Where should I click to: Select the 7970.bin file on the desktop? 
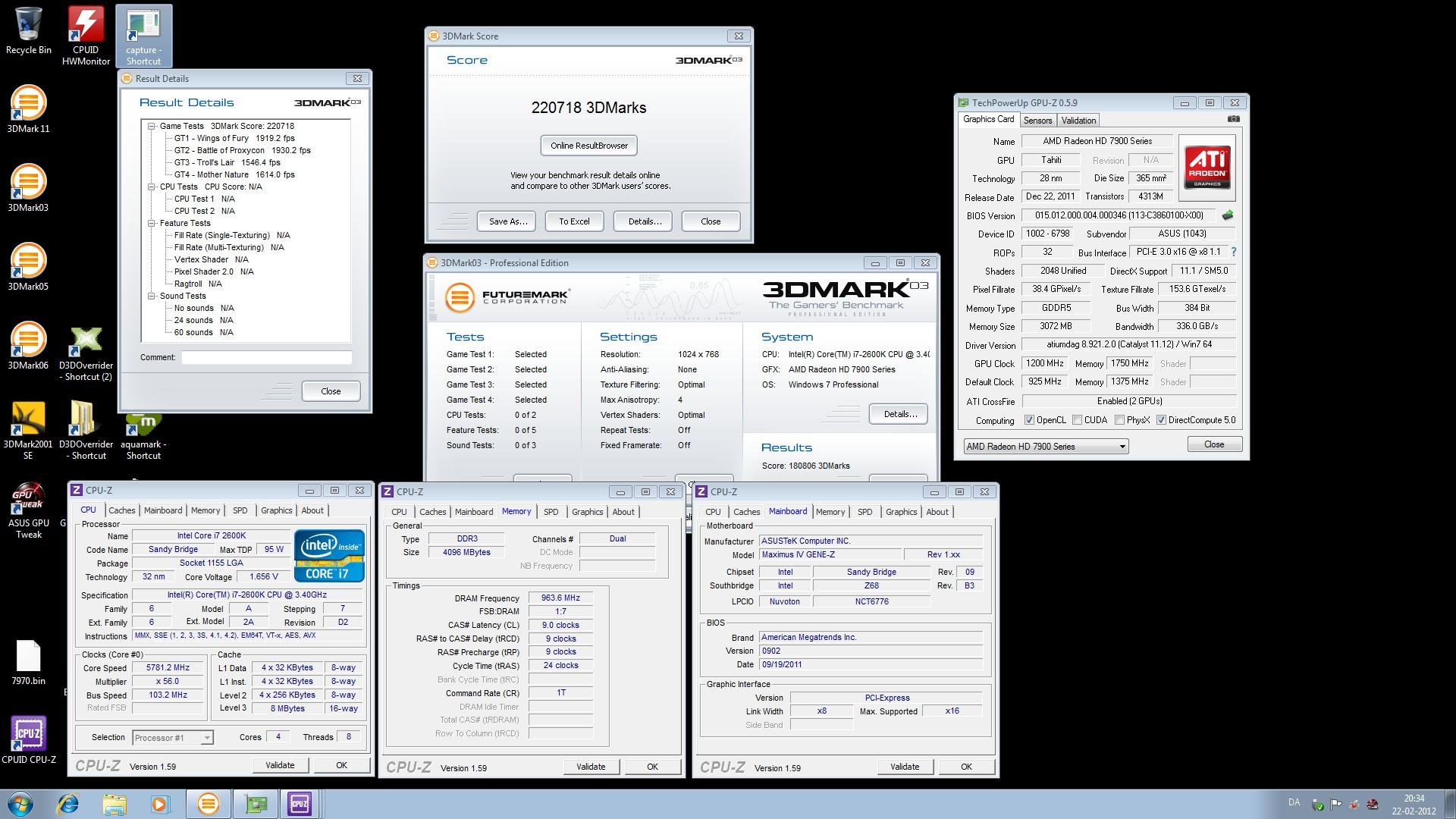(x=28, y=662)
